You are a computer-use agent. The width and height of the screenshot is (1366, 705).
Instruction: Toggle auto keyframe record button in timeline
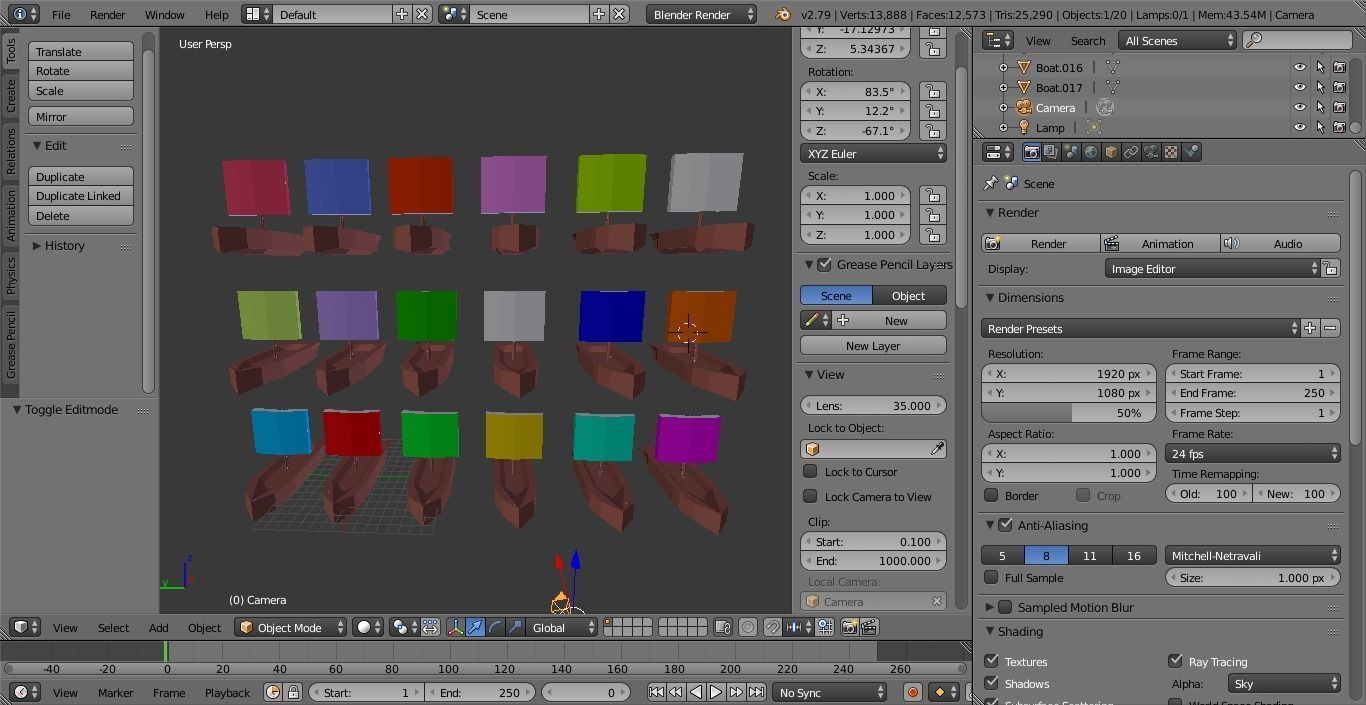912,692
